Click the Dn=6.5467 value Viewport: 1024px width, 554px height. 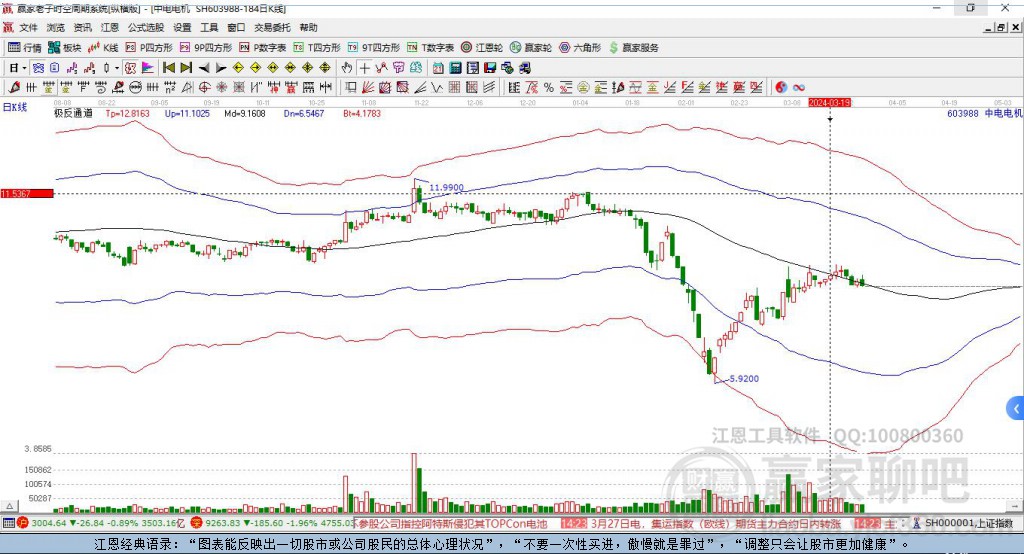point(304,113)
